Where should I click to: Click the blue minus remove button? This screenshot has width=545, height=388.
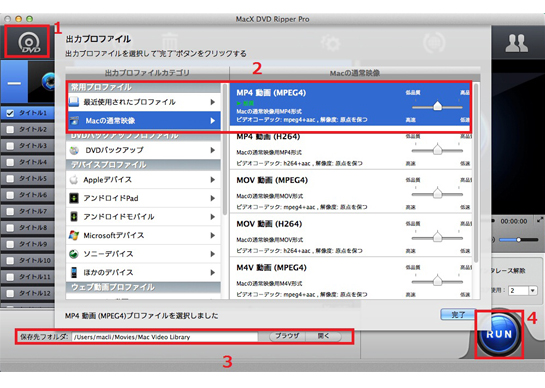(14, 83)
